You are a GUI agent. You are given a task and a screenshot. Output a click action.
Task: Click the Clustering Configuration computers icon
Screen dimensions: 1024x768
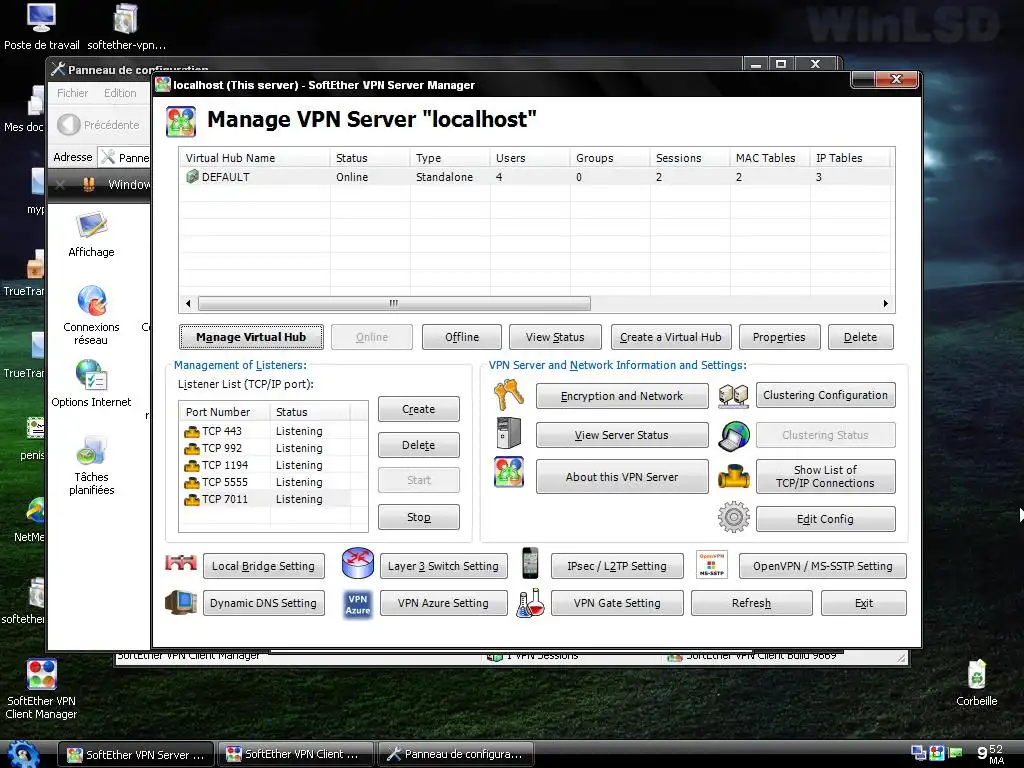tap(733, 395)
